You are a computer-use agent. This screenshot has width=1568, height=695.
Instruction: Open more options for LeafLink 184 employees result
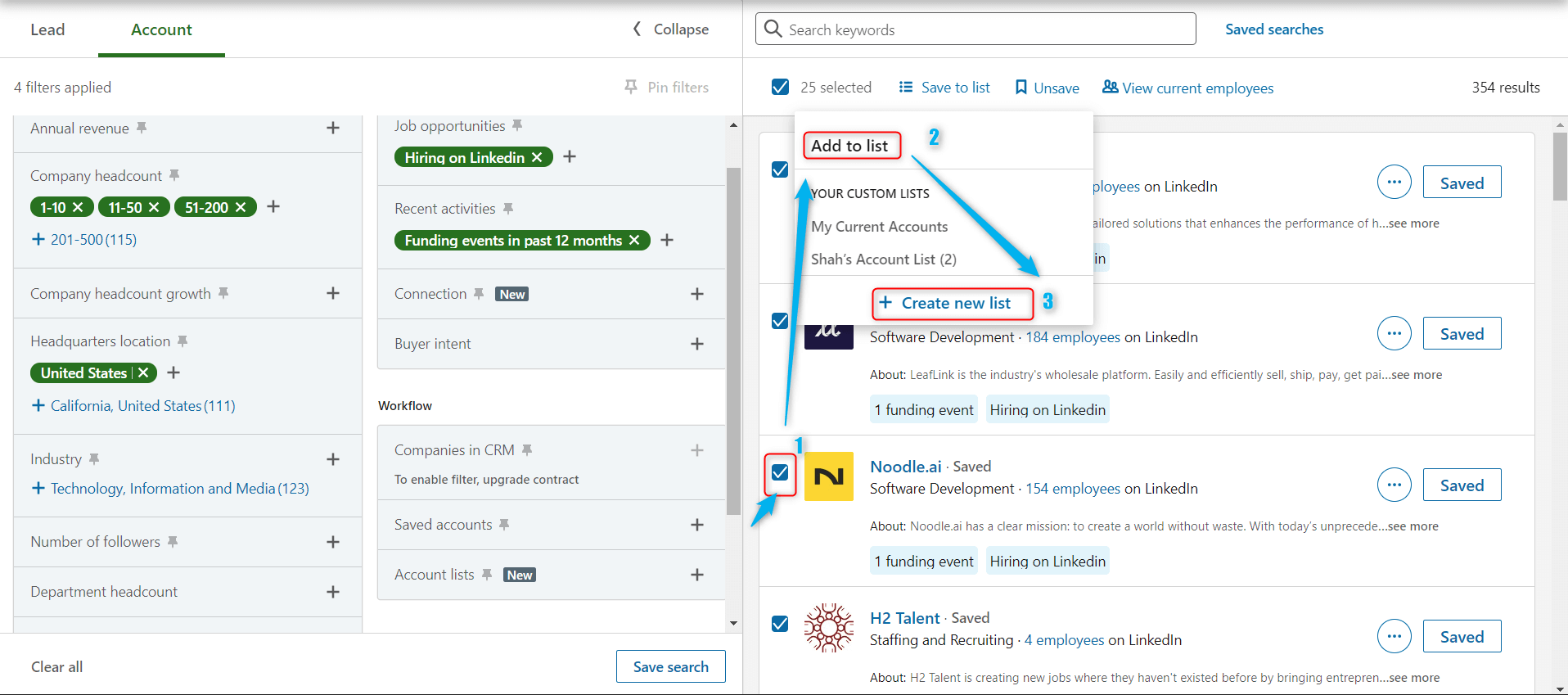click(x=1395, y=333)
